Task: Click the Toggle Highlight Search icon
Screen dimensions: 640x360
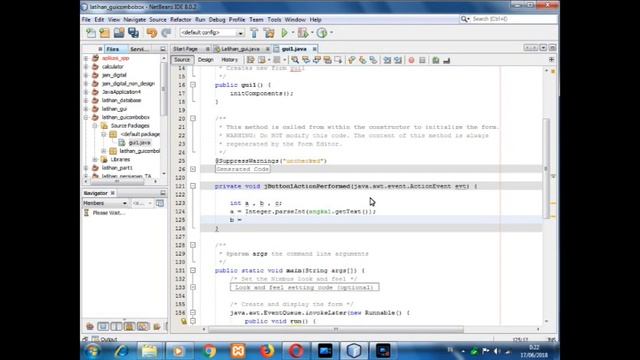Action: pyautogui.click(x=327, y=60)
